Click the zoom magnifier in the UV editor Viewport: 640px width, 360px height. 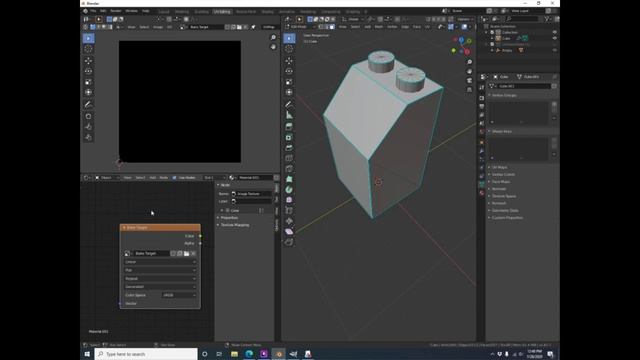coord(273,38)
